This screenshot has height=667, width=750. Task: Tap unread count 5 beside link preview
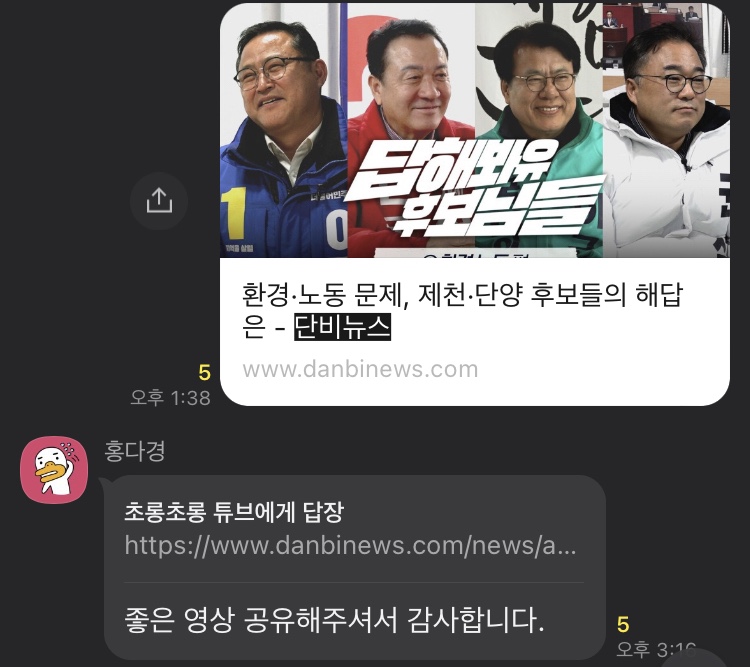204,372
